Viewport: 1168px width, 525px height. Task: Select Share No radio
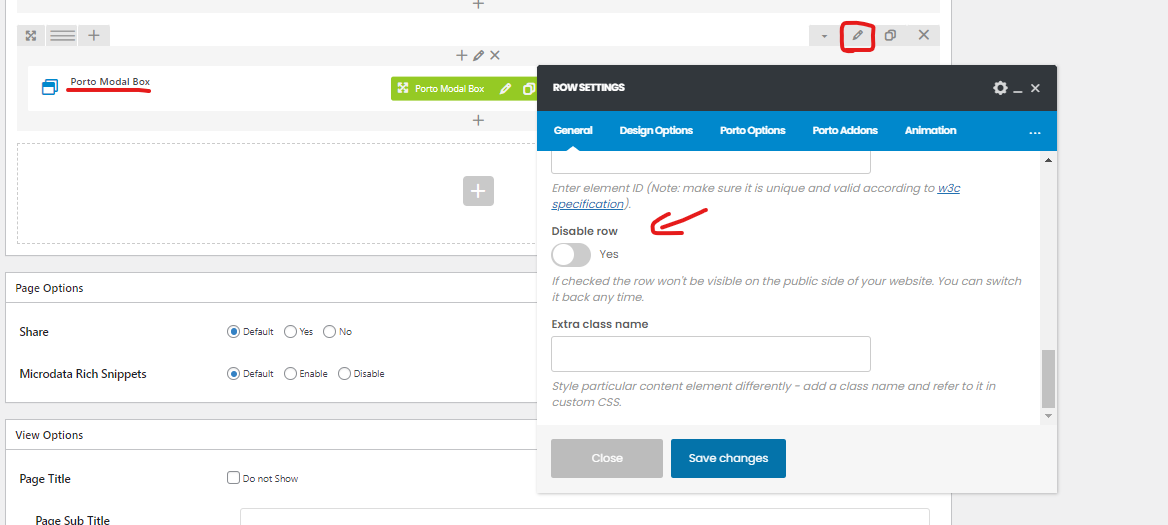pyautogui.click(x=329, y=331)
